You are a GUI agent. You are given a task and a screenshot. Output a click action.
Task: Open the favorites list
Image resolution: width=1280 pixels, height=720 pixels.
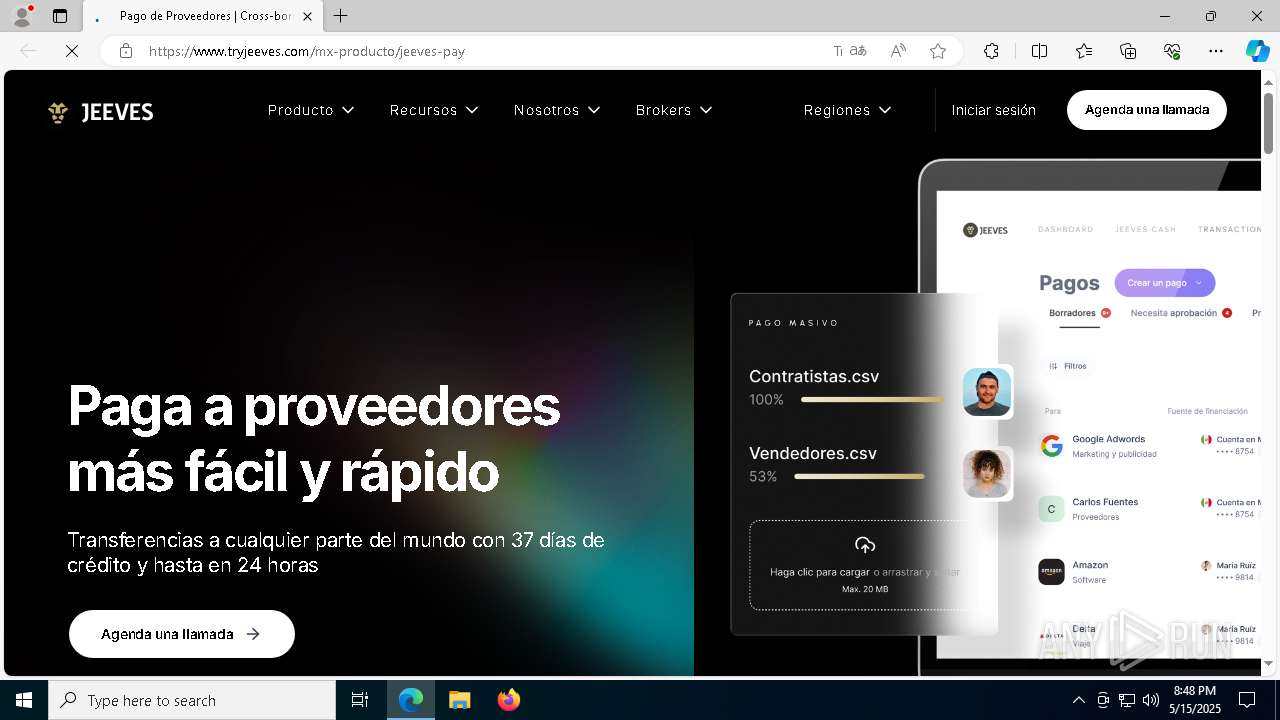point(1084,51)
